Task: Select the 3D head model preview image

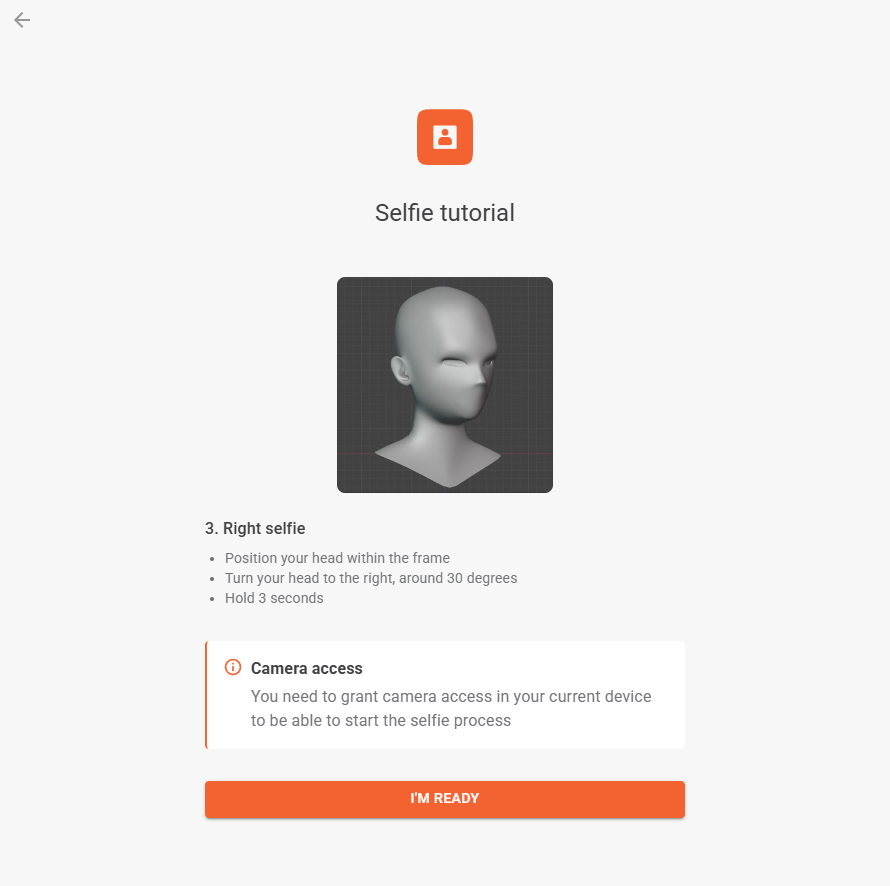Action: click(445, 385)
